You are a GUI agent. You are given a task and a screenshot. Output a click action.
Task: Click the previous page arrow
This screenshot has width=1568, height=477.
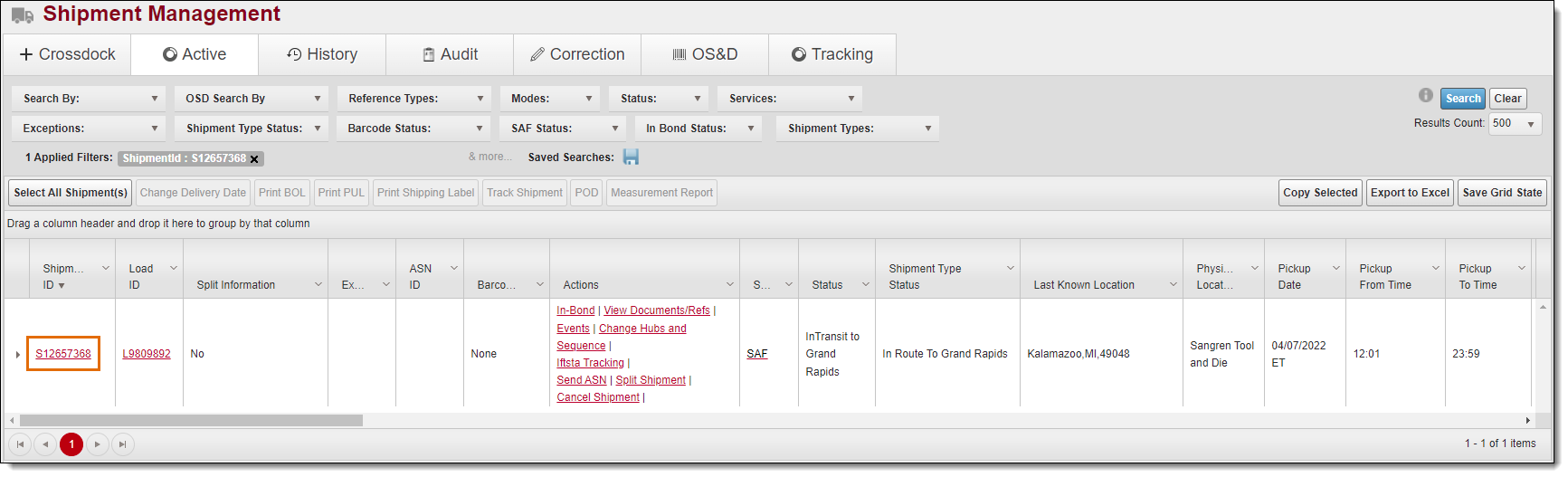tap(45, 444)
